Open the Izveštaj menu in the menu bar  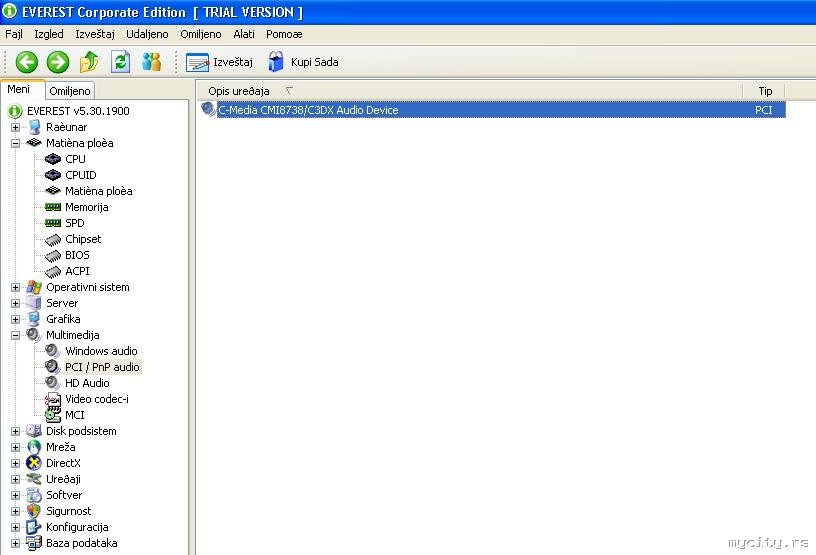pyautogui.click(x=95, y=34)
